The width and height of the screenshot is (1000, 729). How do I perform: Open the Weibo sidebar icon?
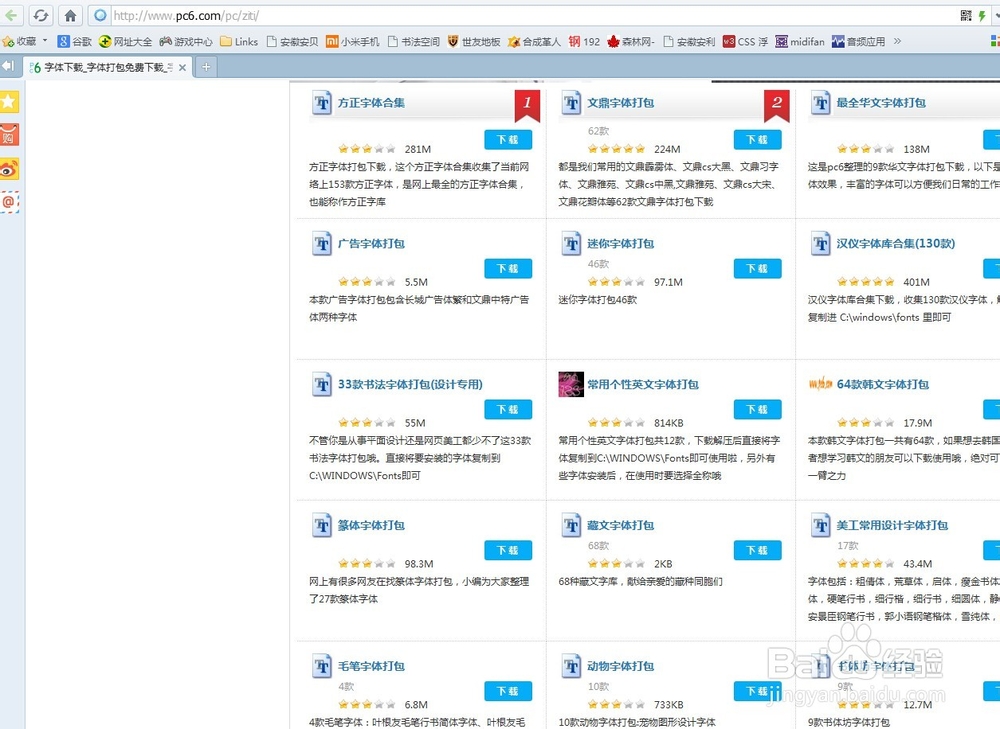pos(9,169)
